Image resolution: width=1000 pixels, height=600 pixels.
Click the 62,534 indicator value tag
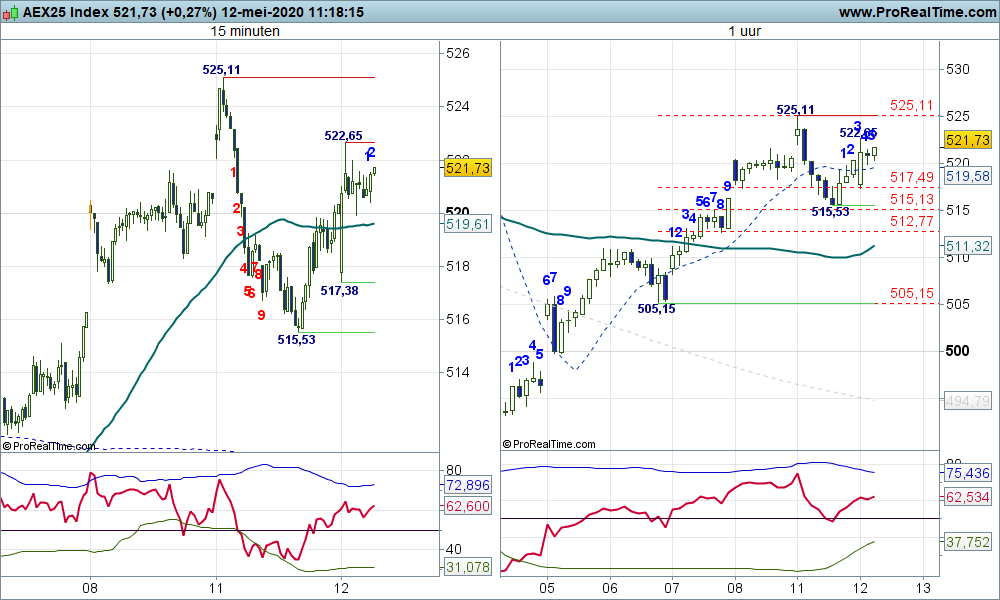968,497
